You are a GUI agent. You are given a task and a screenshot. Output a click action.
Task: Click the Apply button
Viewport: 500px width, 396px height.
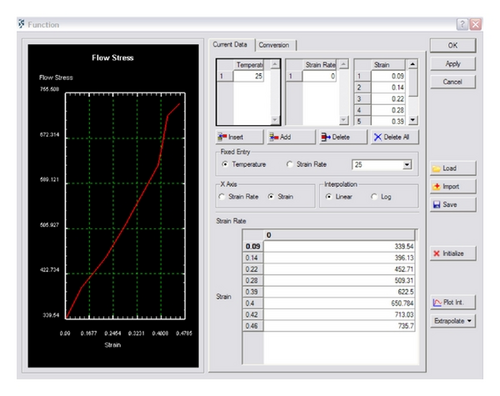pyautogui.click(x=453, y=64)
